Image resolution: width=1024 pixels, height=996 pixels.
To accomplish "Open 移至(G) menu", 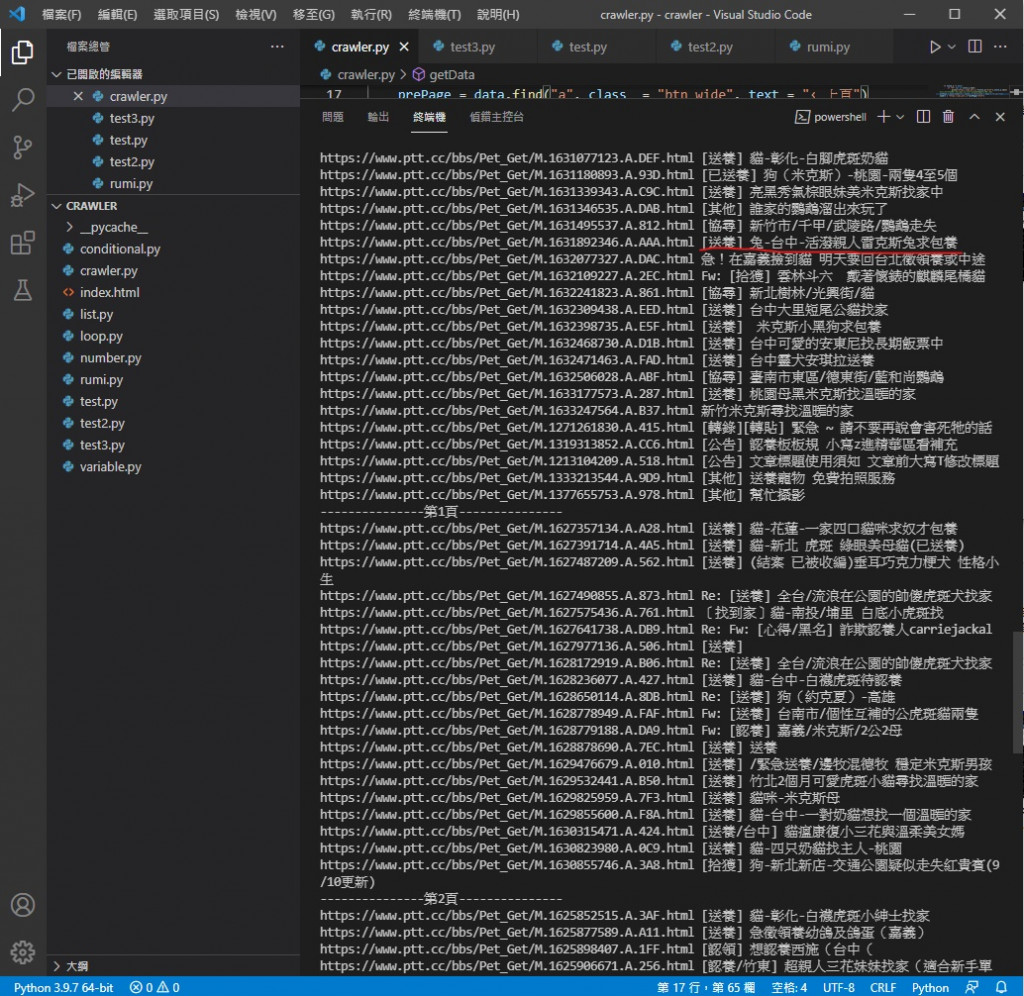I will coord(313,14).
